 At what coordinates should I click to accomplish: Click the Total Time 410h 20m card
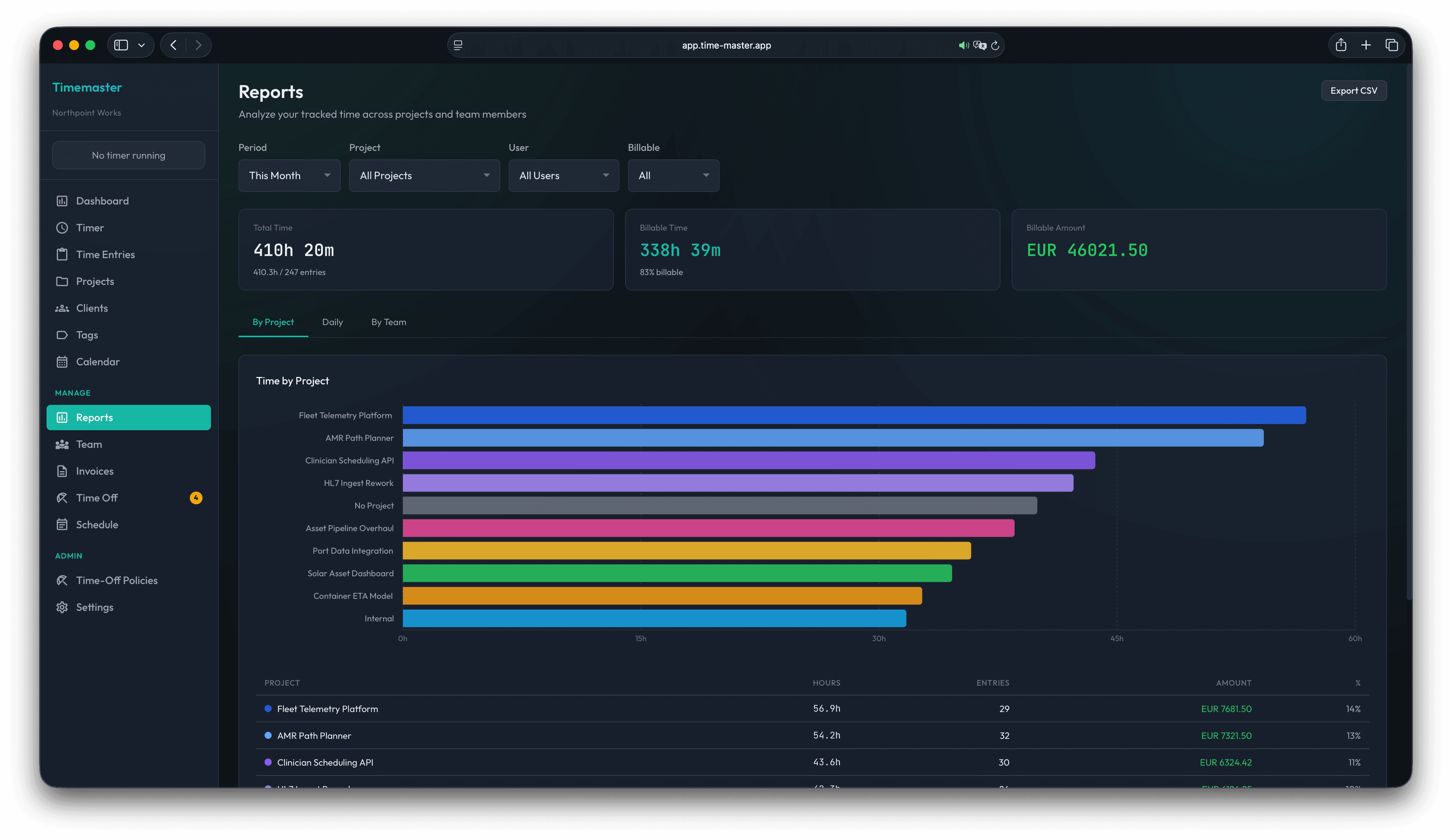(426, 250)
